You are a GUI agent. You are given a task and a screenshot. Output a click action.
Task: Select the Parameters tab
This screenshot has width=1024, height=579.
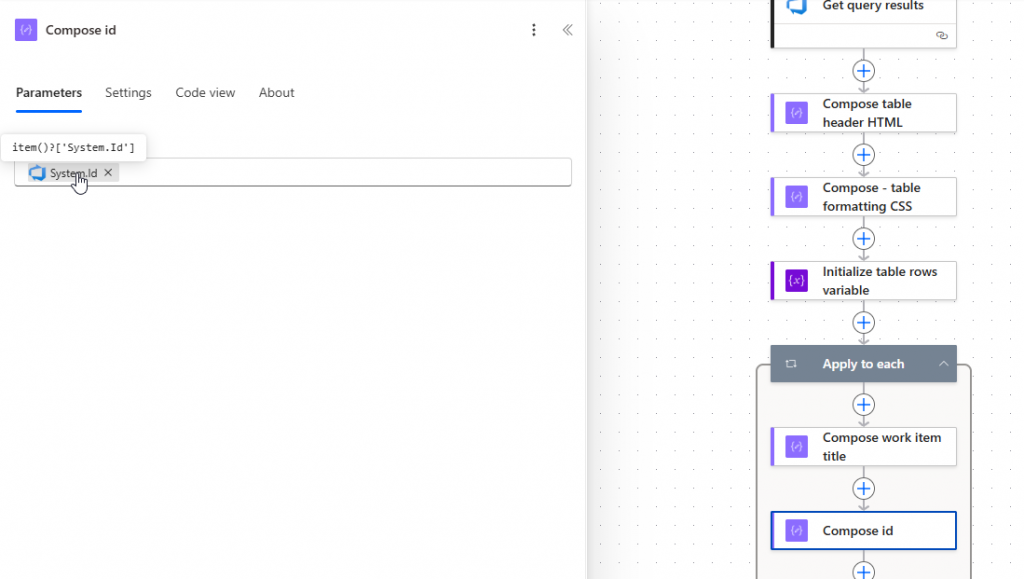pos(49,93)
